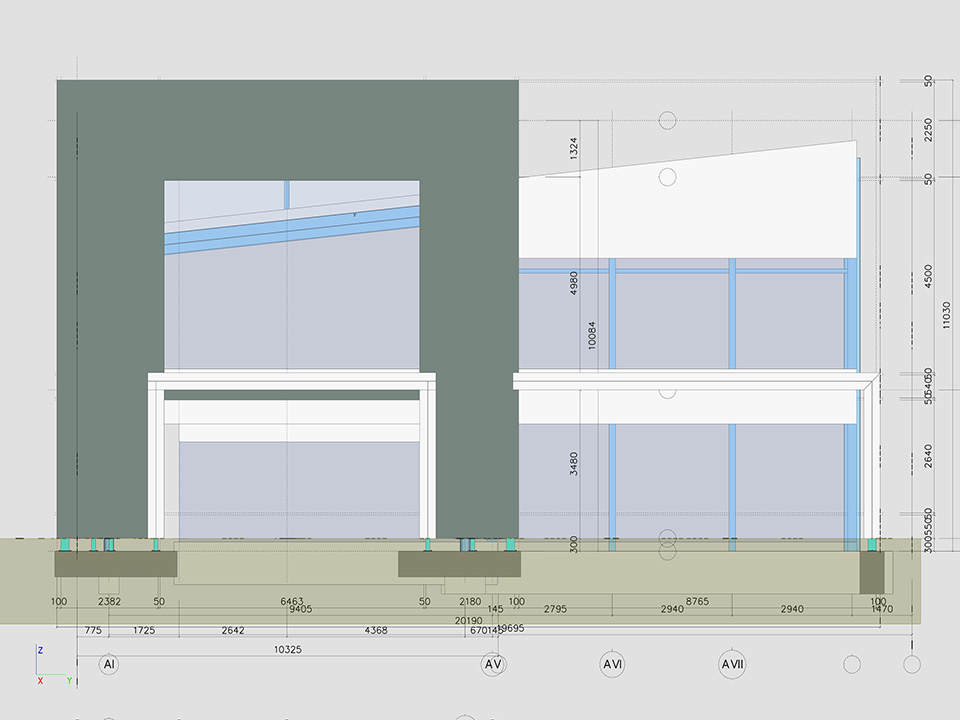960x720 pixels.
Task: Select the AV grid axis bubble
Action: coord(492,664)
